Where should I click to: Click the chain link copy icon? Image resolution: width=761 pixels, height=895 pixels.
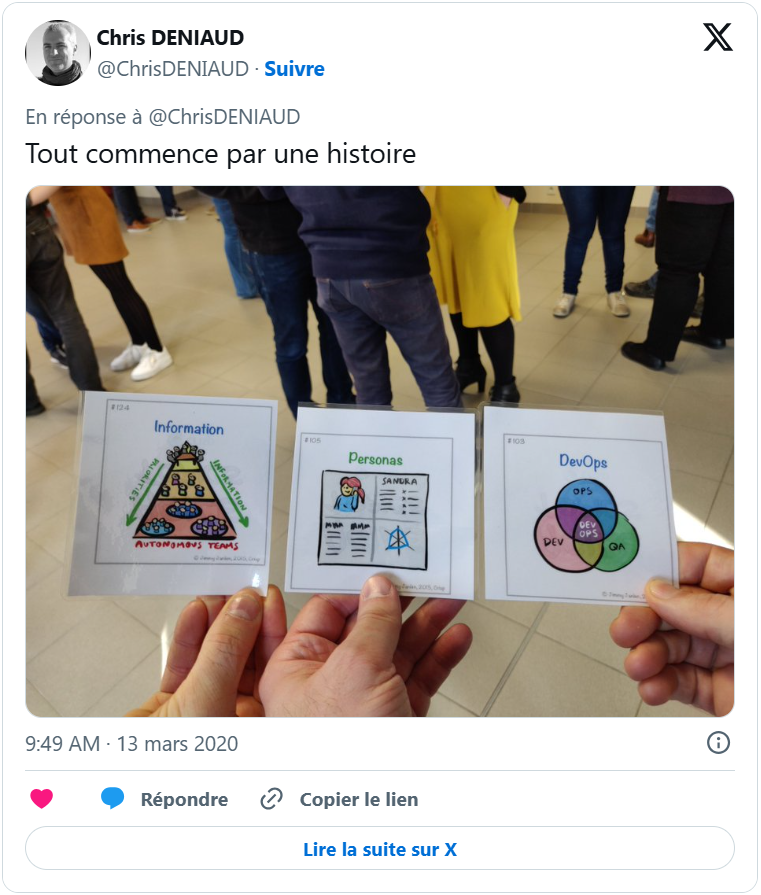[271, 799]
